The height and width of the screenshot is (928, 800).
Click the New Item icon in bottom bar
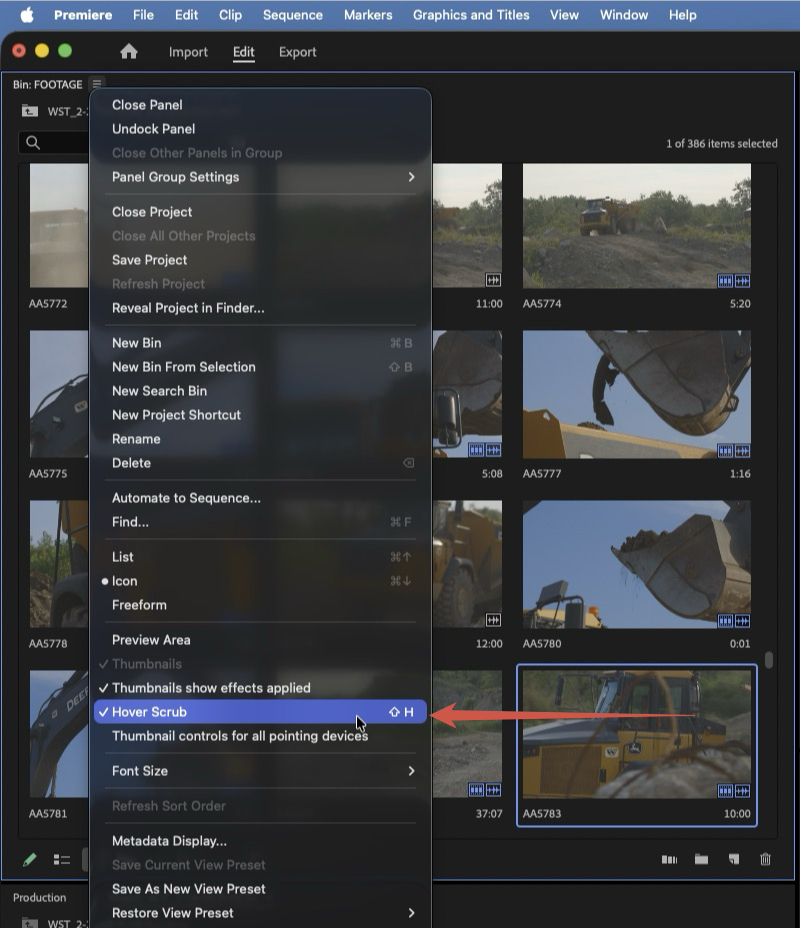pos(734,859)
